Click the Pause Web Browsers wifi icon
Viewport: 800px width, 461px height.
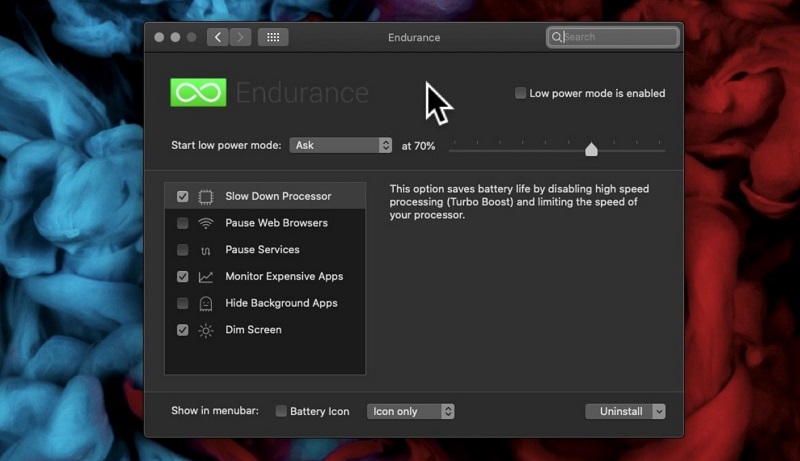click(x=206, y=223)
